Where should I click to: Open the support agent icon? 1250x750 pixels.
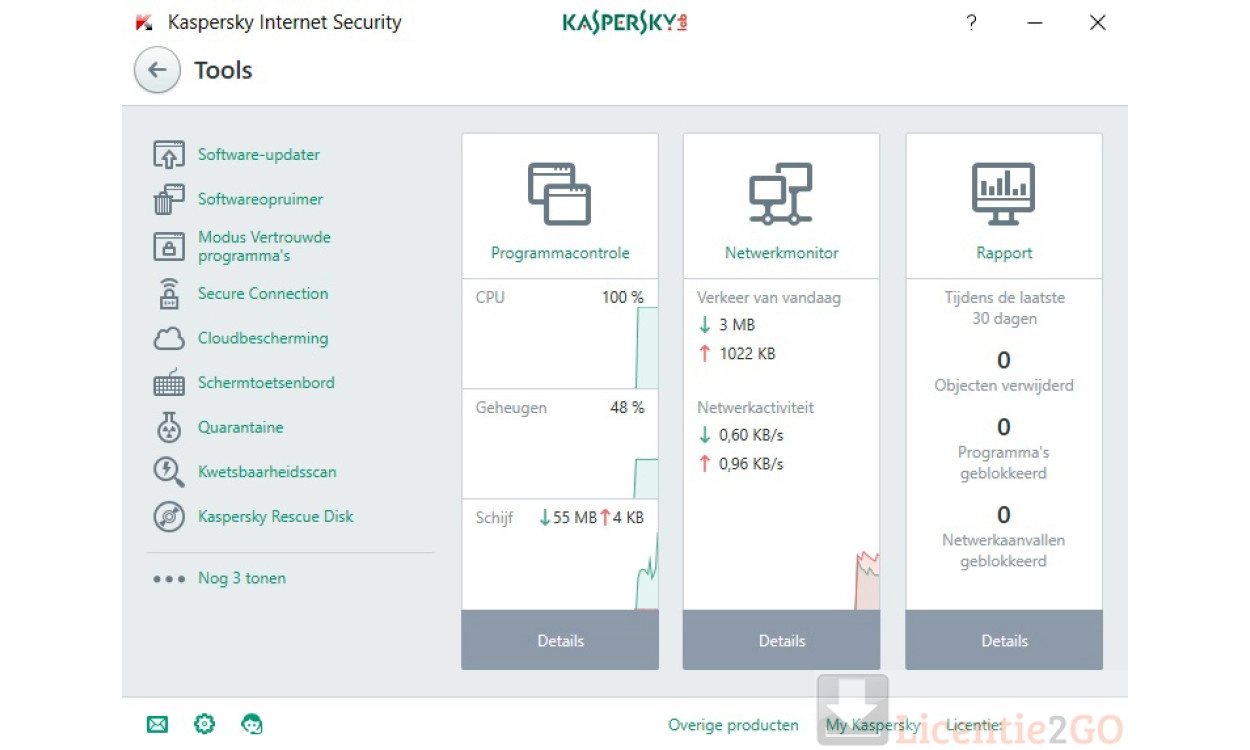pyautogui.click(x=252, y=724)
